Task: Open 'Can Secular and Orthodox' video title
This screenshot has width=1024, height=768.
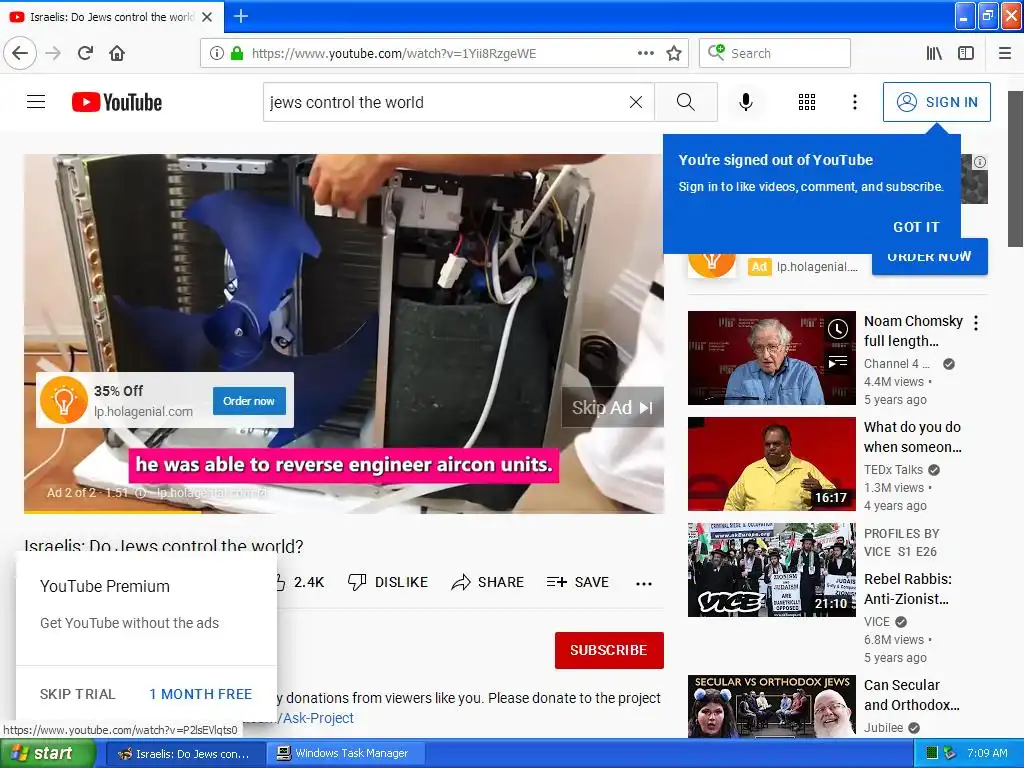Action: (x=912, y=695)
